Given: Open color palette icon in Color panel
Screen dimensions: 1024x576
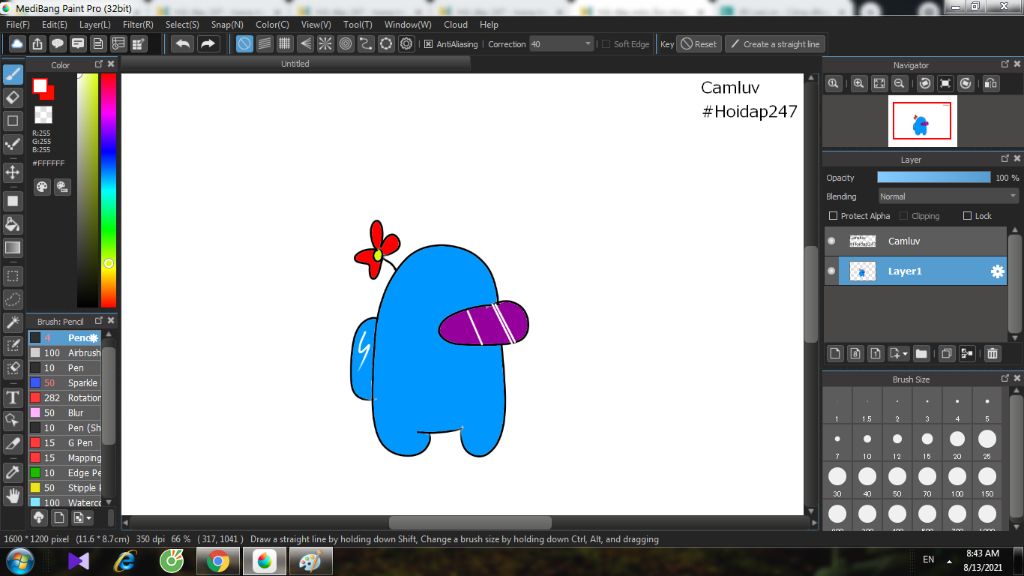Looking at the screenshot, I should [x=42, y=187].
